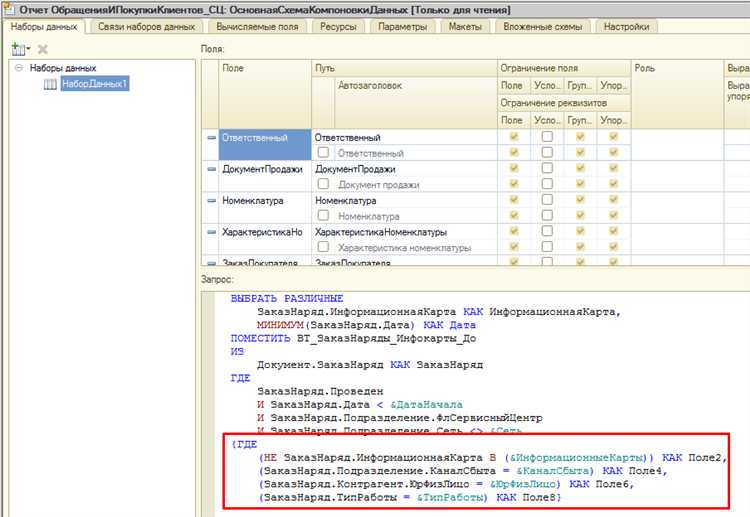Click the Поле column header

click(x=265, y=94)
